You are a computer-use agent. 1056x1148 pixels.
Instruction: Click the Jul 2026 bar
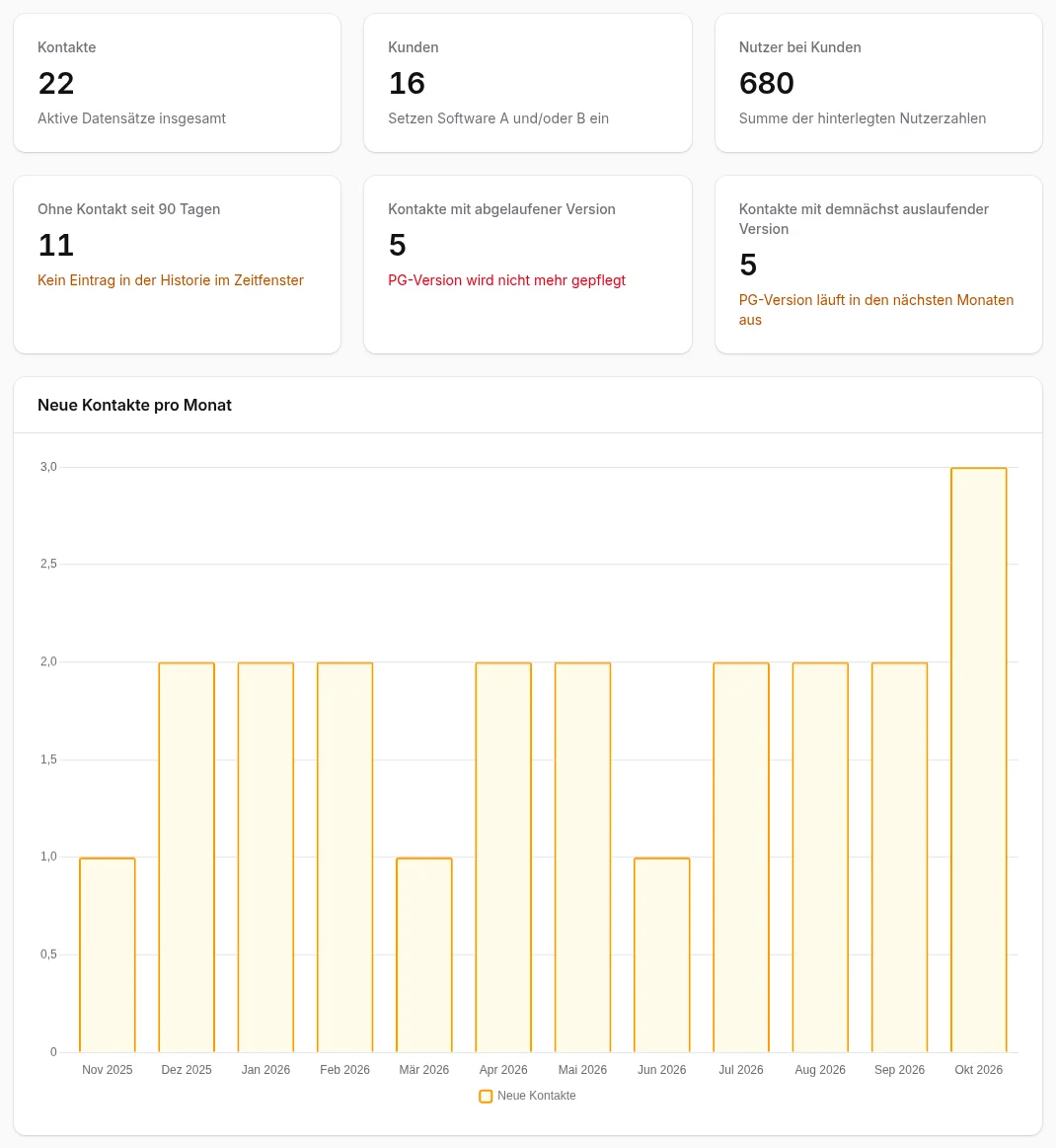[741, 858]
